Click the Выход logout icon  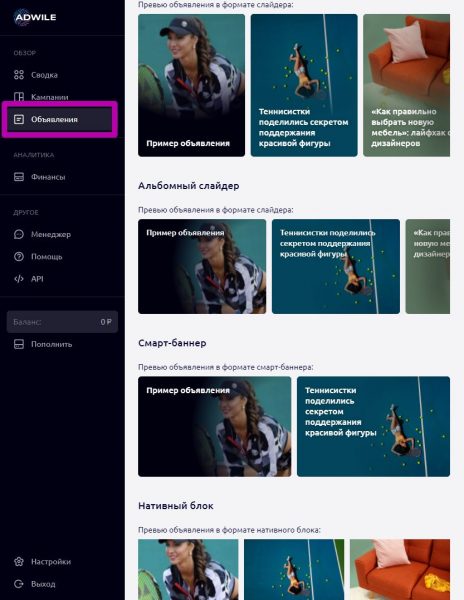pos(19,584)
